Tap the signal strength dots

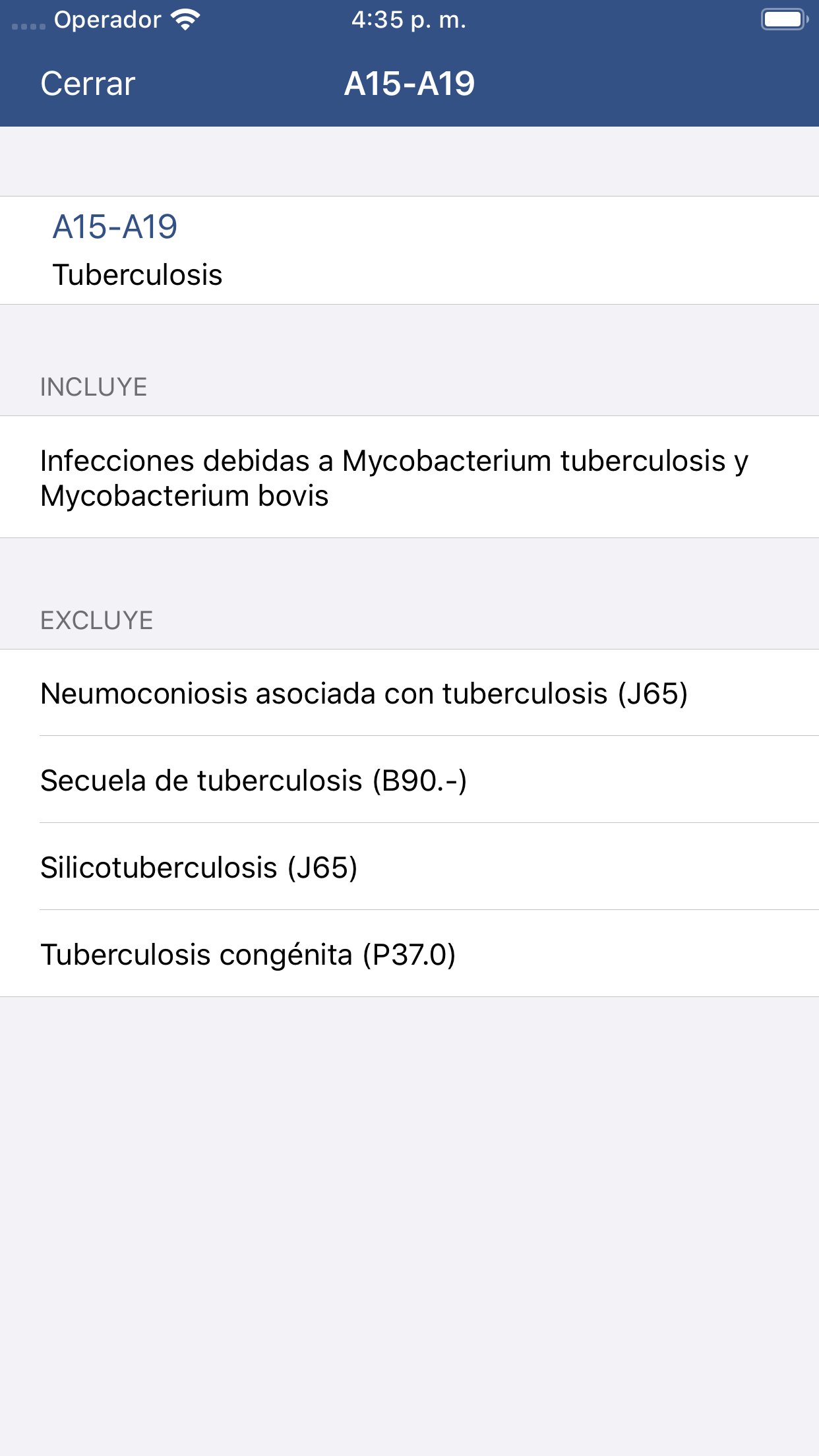click(x=28, y=26)
